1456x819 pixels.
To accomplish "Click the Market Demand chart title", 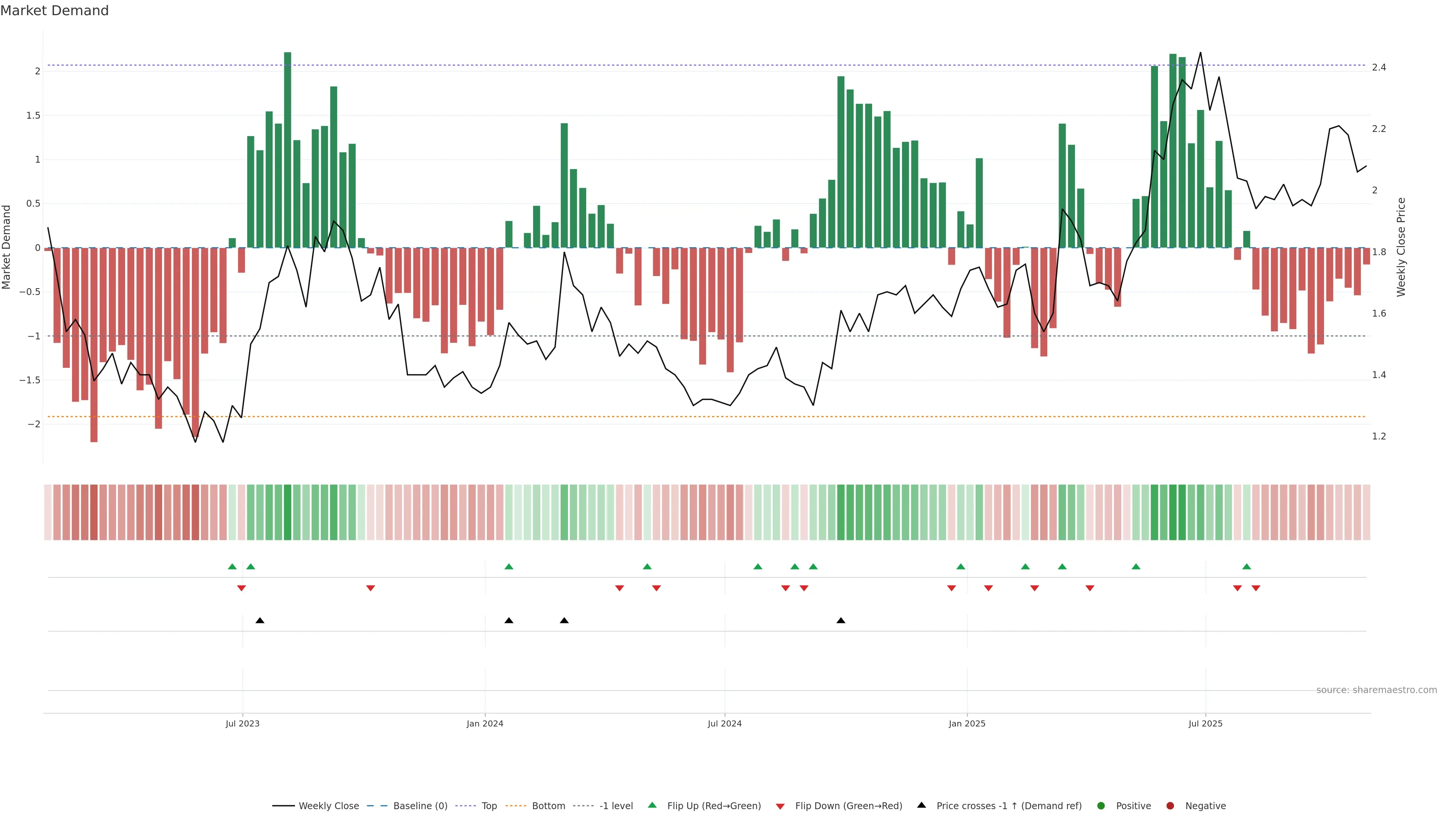I will (54, 11).
